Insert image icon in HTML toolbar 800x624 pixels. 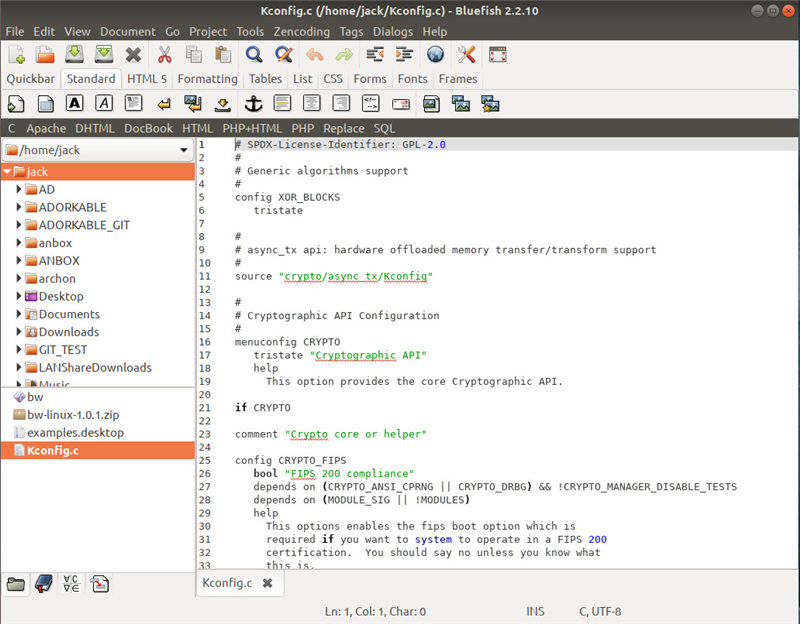(x=431, y=104)
